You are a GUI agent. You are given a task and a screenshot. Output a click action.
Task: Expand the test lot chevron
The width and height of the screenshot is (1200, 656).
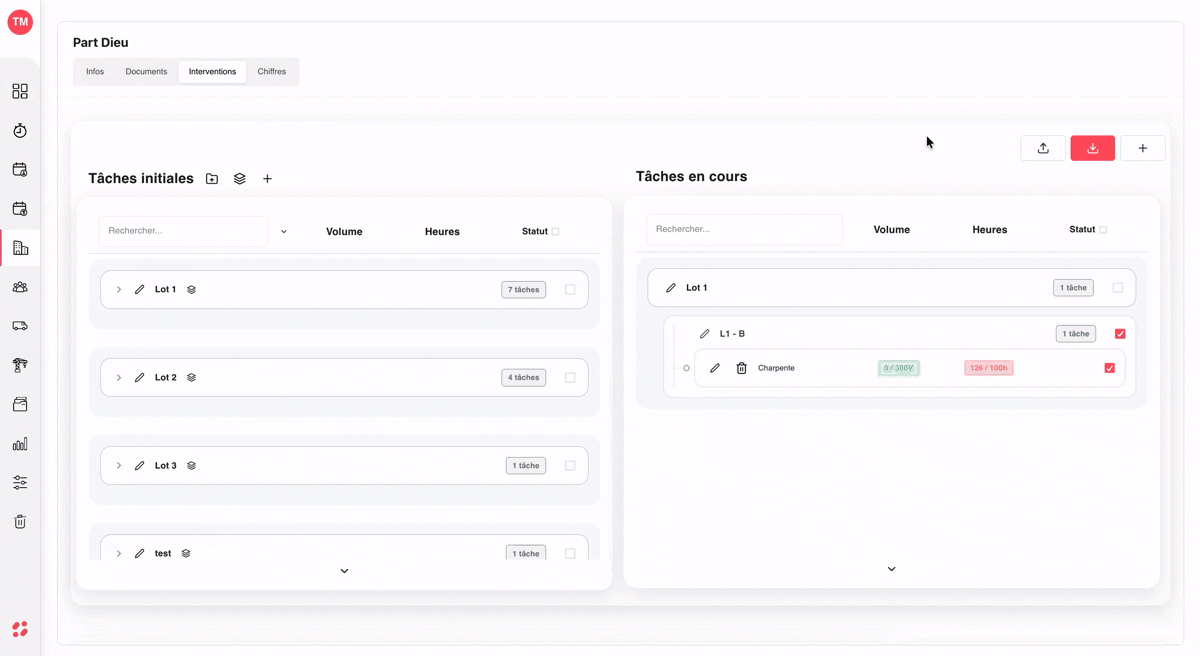[x=119, y=553]
